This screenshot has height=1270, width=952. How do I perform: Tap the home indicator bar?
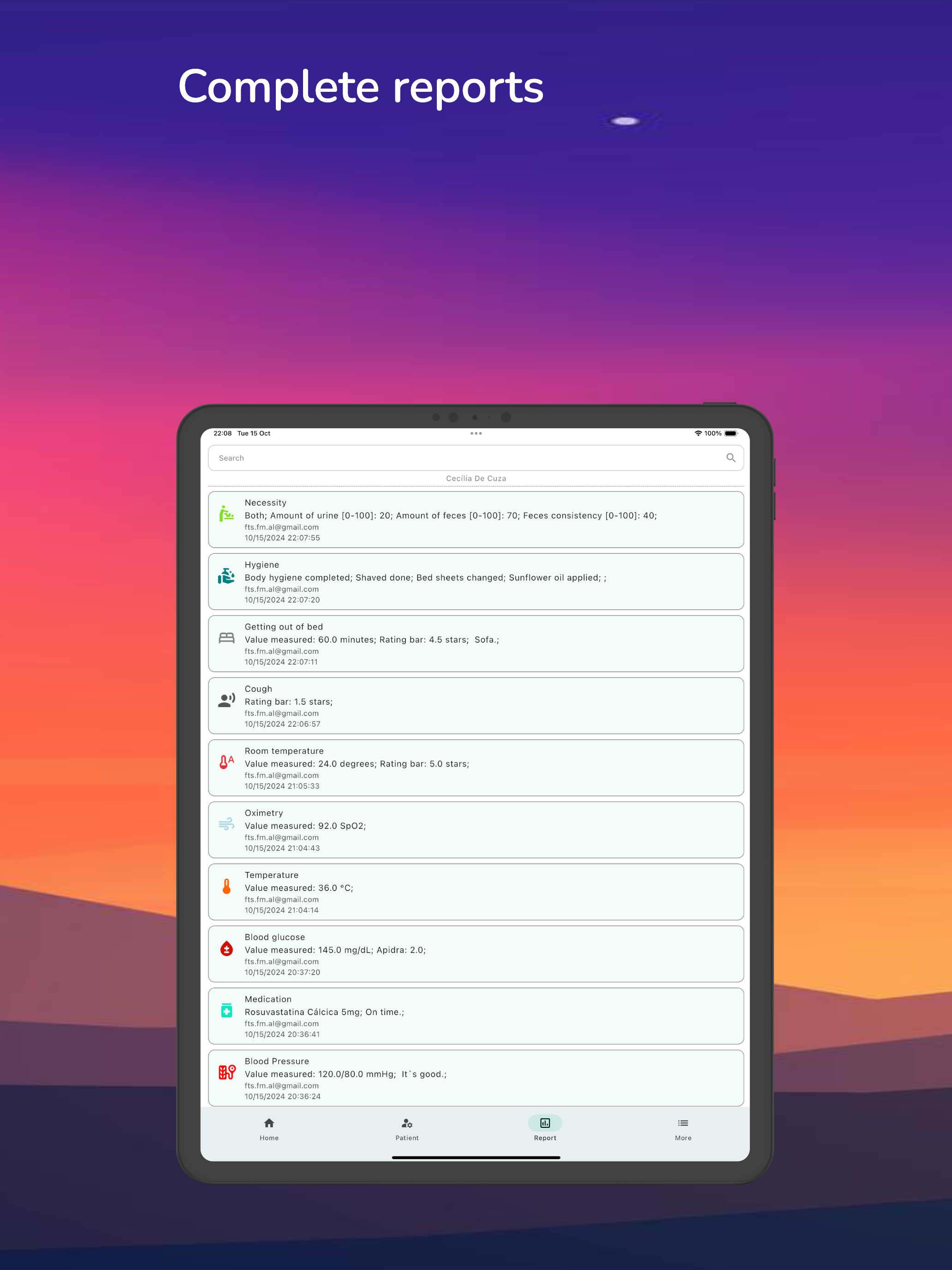point(476,1157)
